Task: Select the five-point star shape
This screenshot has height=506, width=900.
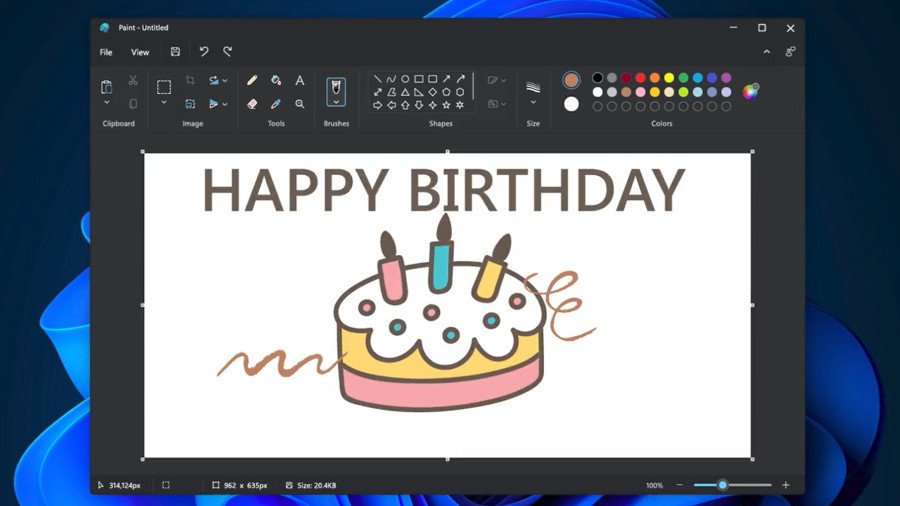Action: 446,104
